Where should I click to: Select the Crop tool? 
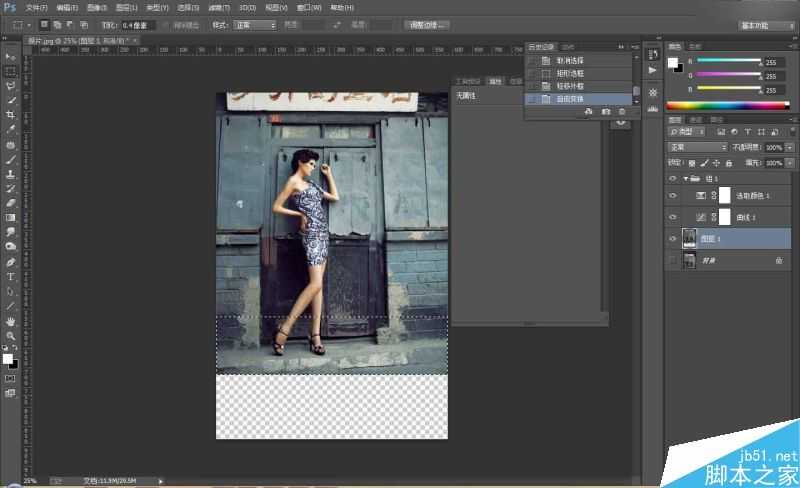coord(11,115)
